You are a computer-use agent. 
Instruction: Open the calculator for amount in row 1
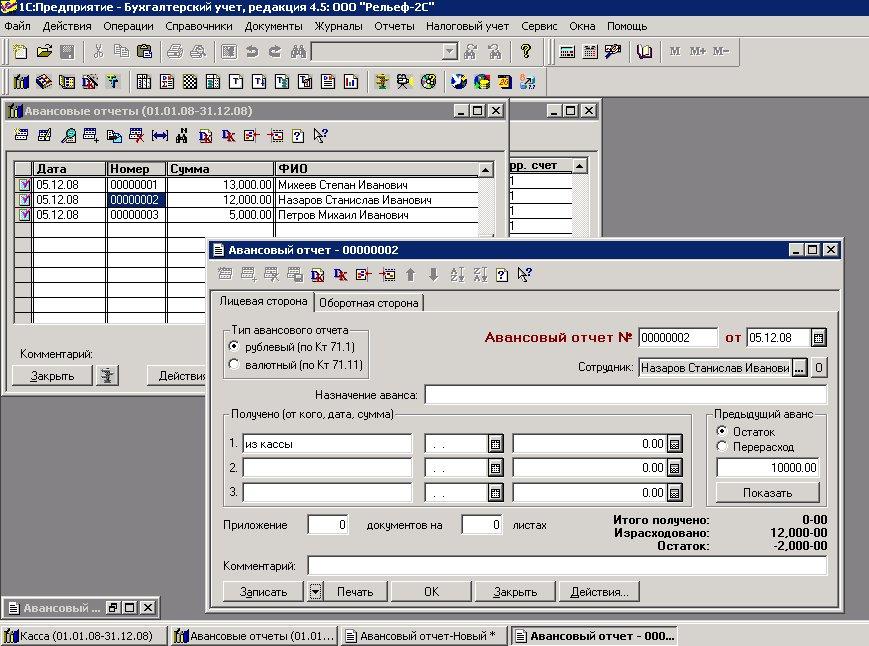coord(674,444)
